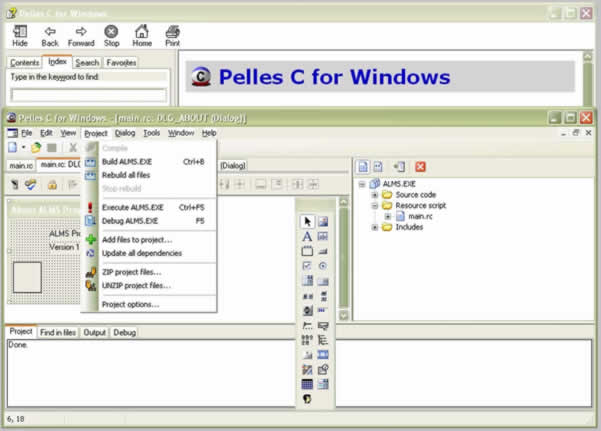Click the keyword input field in help Index
The width and height of the screenshot is (601, 431).
[89, 95]
